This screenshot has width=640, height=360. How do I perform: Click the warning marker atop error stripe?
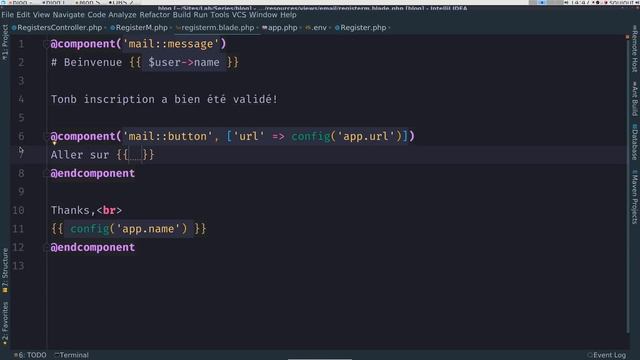click(627, 37)
